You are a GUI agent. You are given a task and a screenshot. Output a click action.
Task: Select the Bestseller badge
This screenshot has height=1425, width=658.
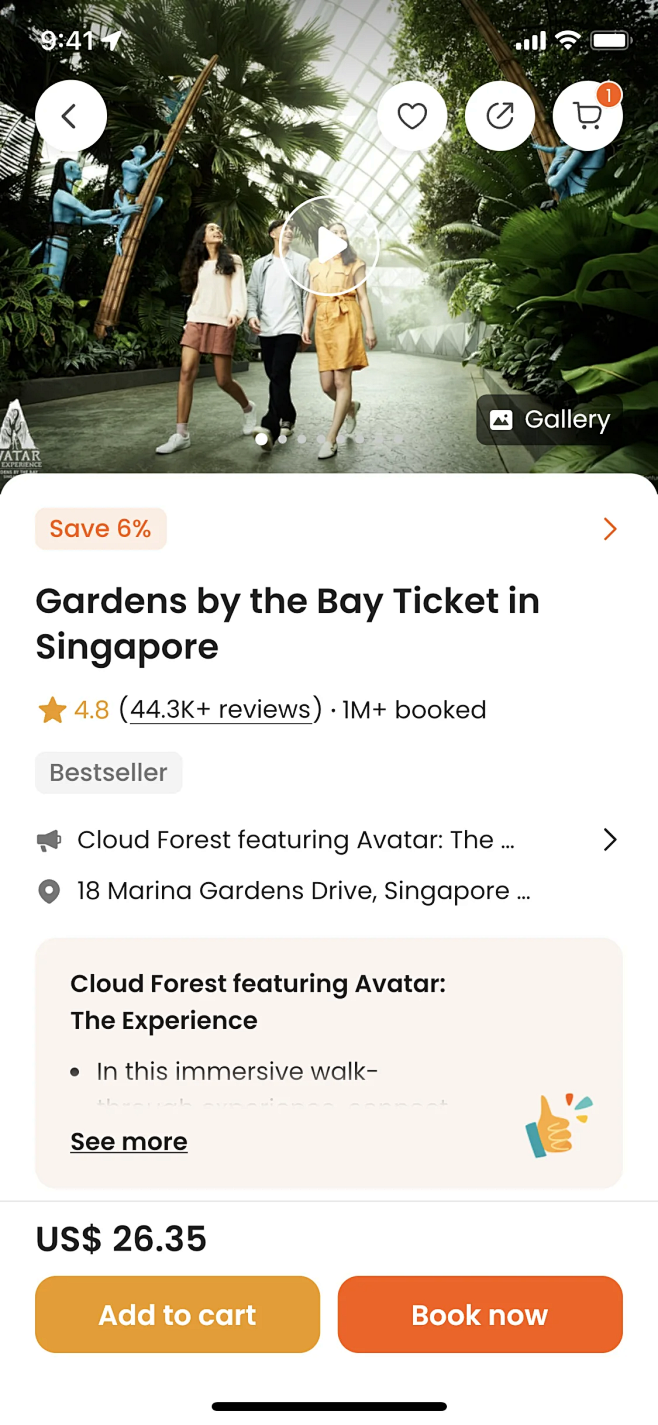tap(108, 773)
